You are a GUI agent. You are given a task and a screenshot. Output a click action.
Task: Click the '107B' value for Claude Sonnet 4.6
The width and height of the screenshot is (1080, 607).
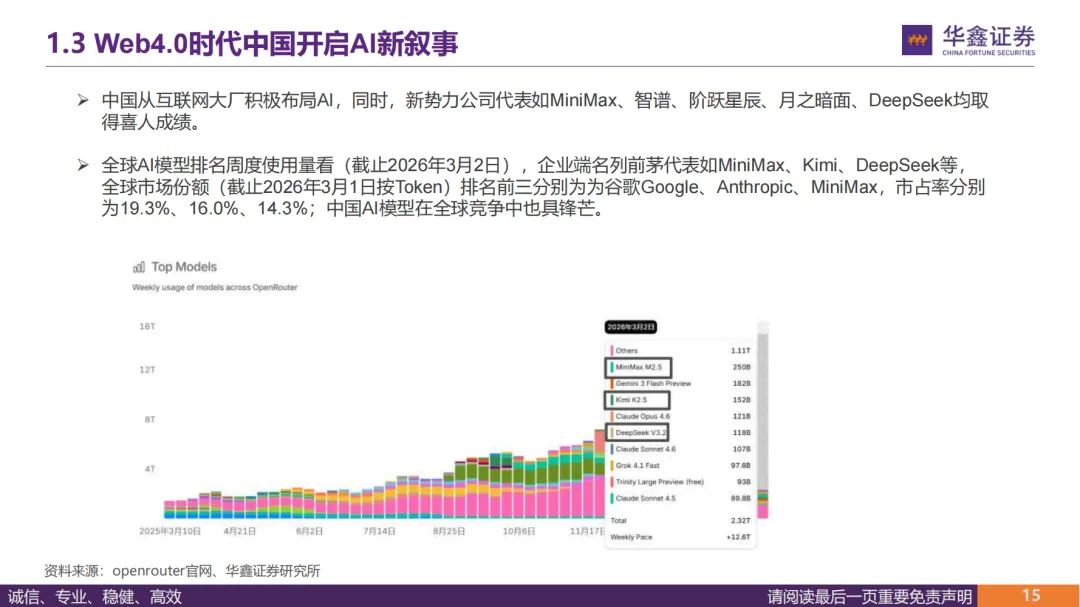(742, 449)
